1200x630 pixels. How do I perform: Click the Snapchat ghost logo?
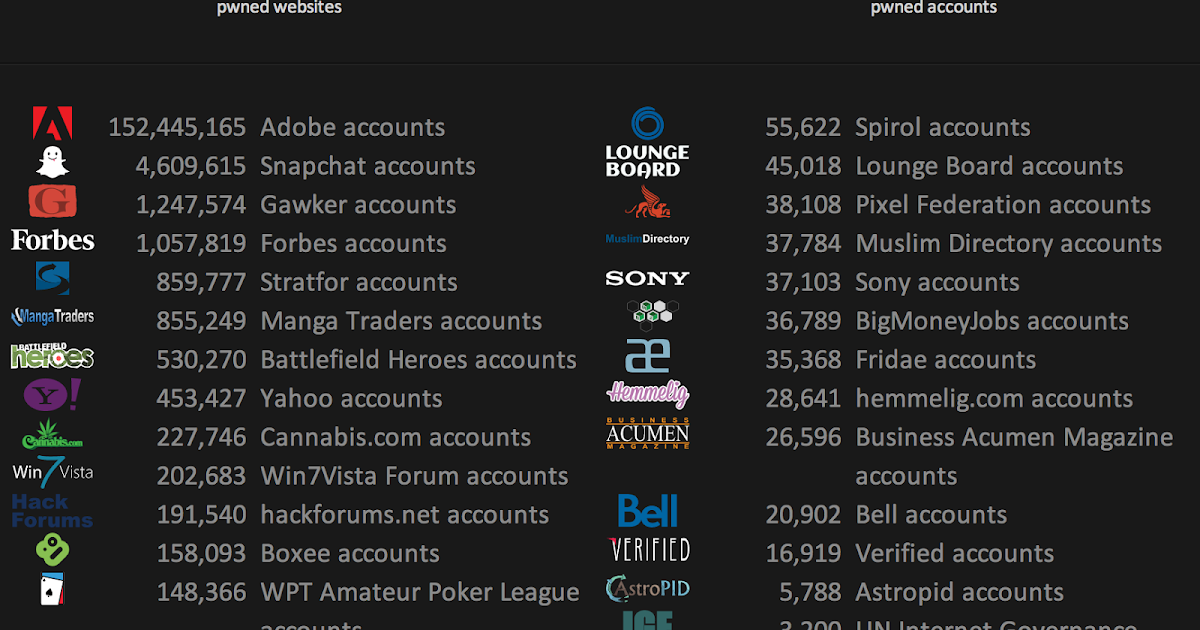(x=52, y=162)
